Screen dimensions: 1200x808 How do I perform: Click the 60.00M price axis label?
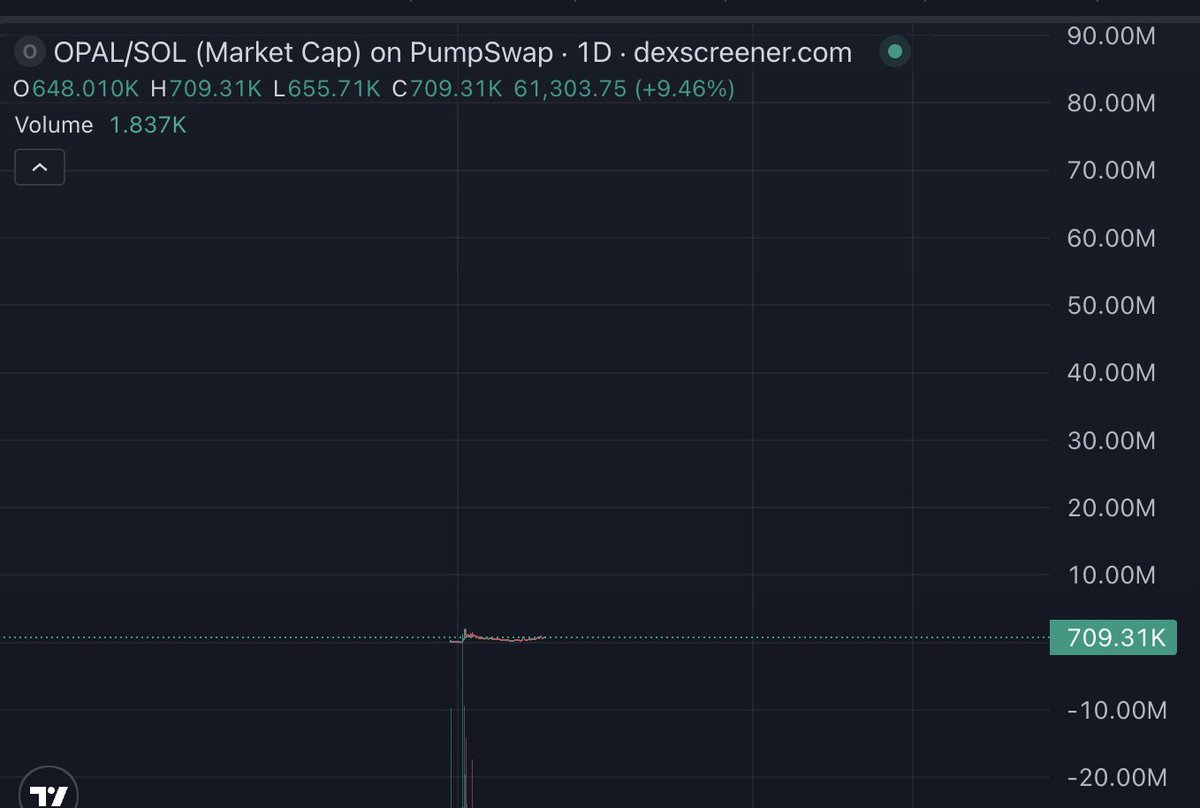[1111, 238]
